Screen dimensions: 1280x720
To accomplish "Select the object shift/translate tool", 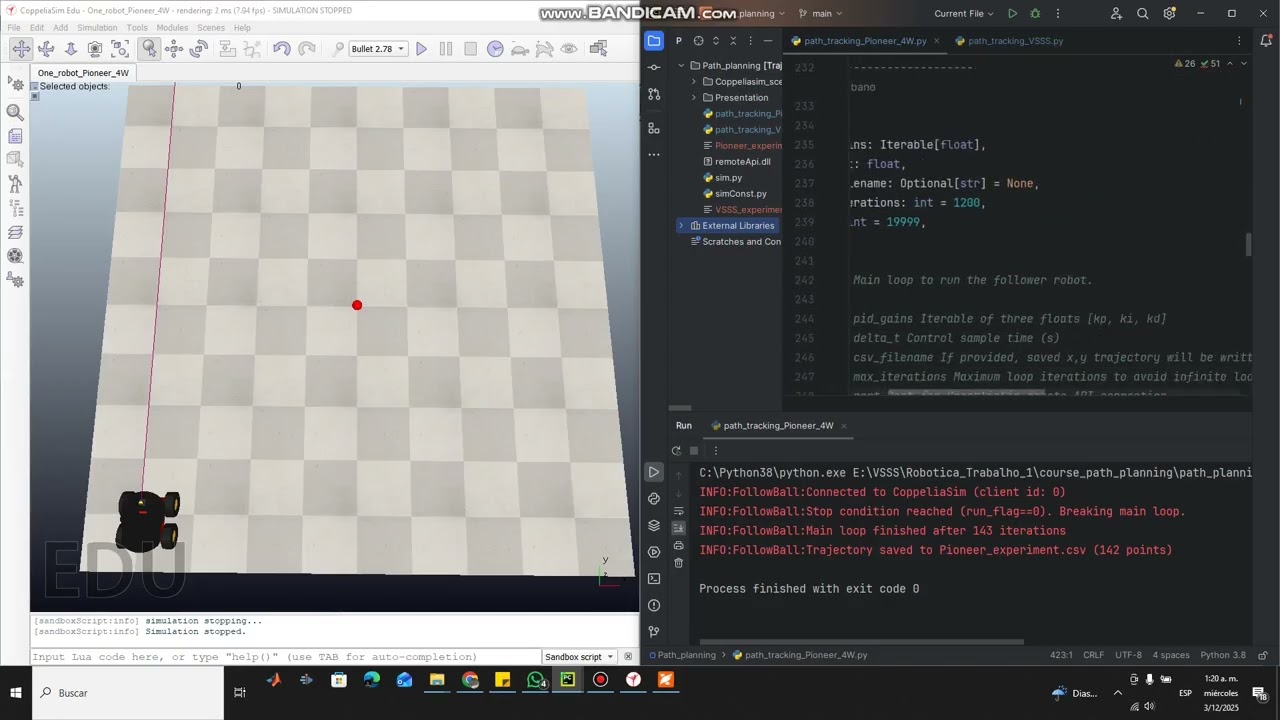I will [x=174, y=48].
